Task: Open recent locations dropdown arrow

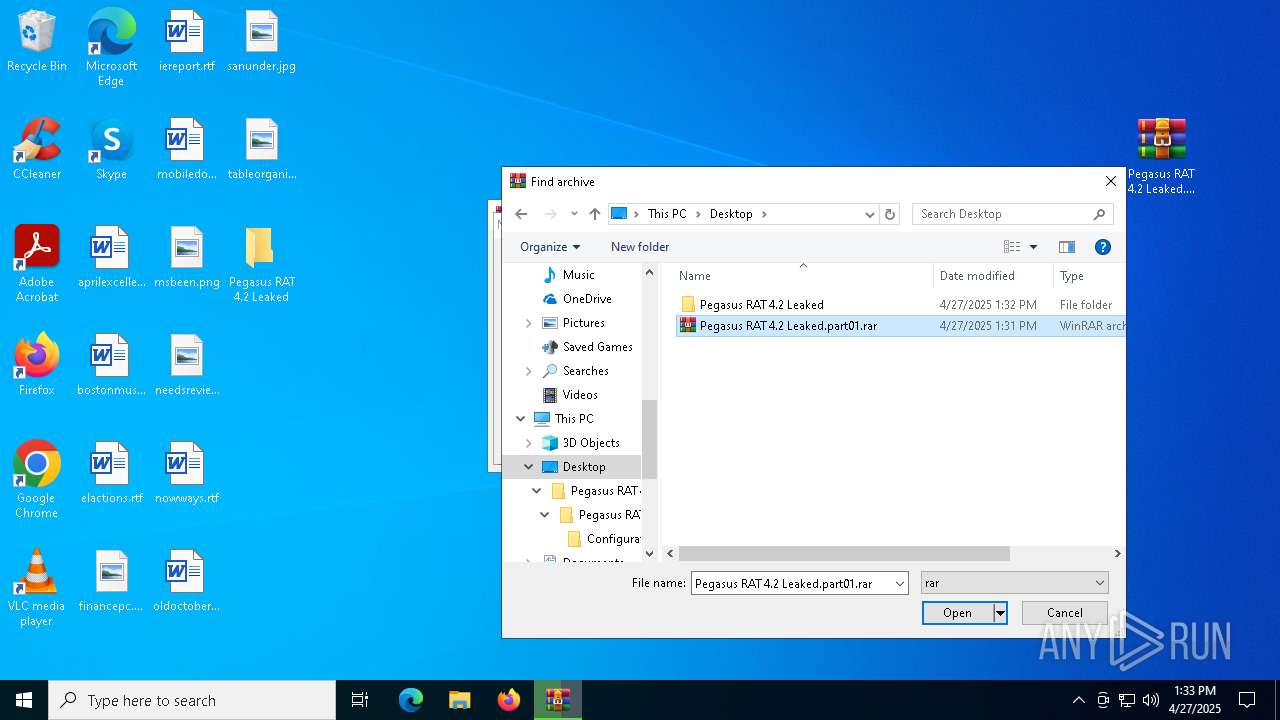Action: (x=574, y=214)
